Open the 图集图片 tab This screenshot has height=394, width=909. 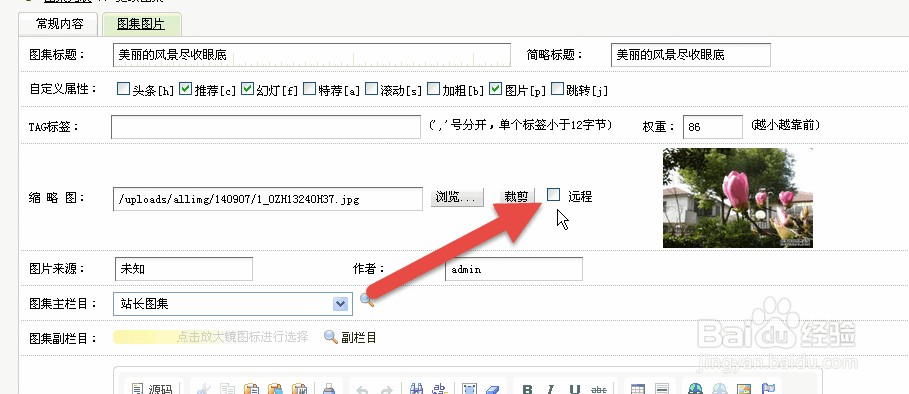pos(141,24)
